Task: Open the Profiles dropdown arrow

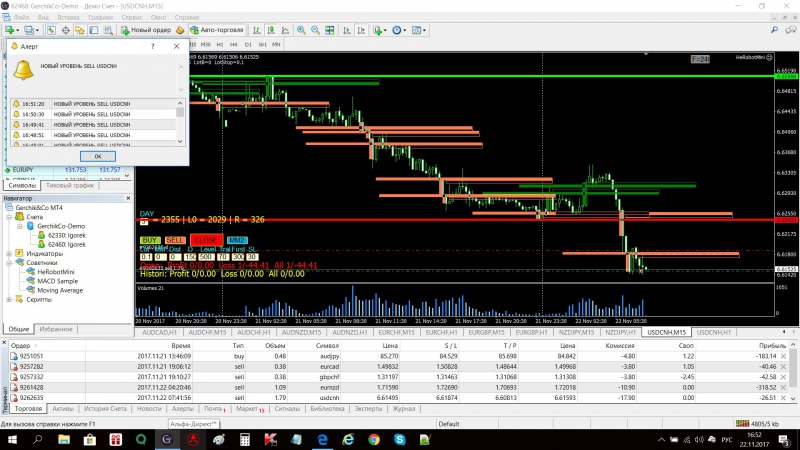Action: 37,31
